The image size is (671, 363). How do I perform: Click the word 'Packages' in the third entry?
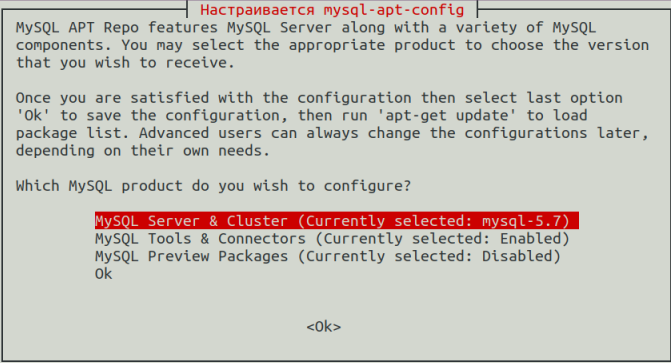(253, 256)
